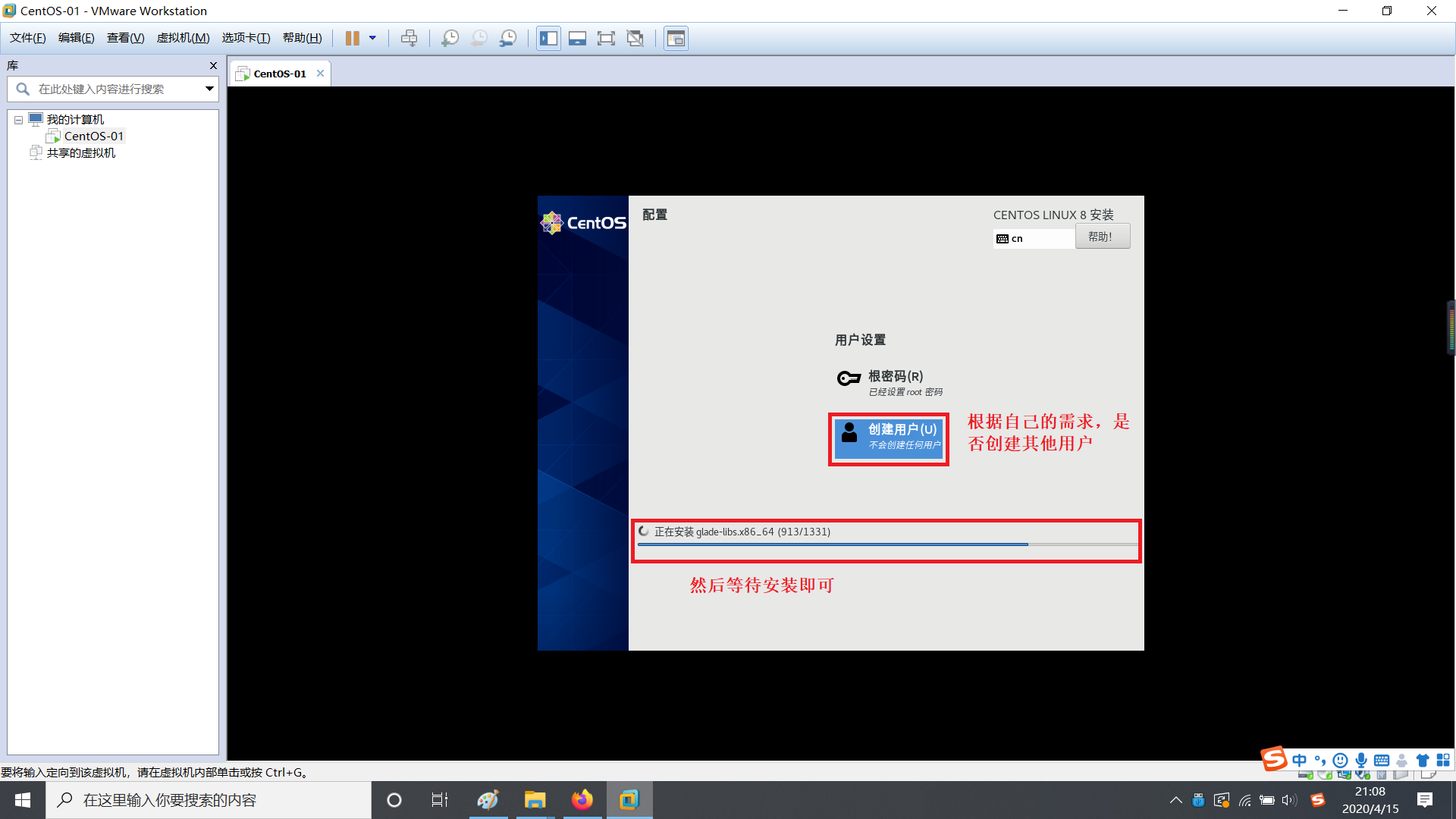Click the Sogou tray icon near the clock
Screen dimensions: 1456x819
click(1318, 800)
